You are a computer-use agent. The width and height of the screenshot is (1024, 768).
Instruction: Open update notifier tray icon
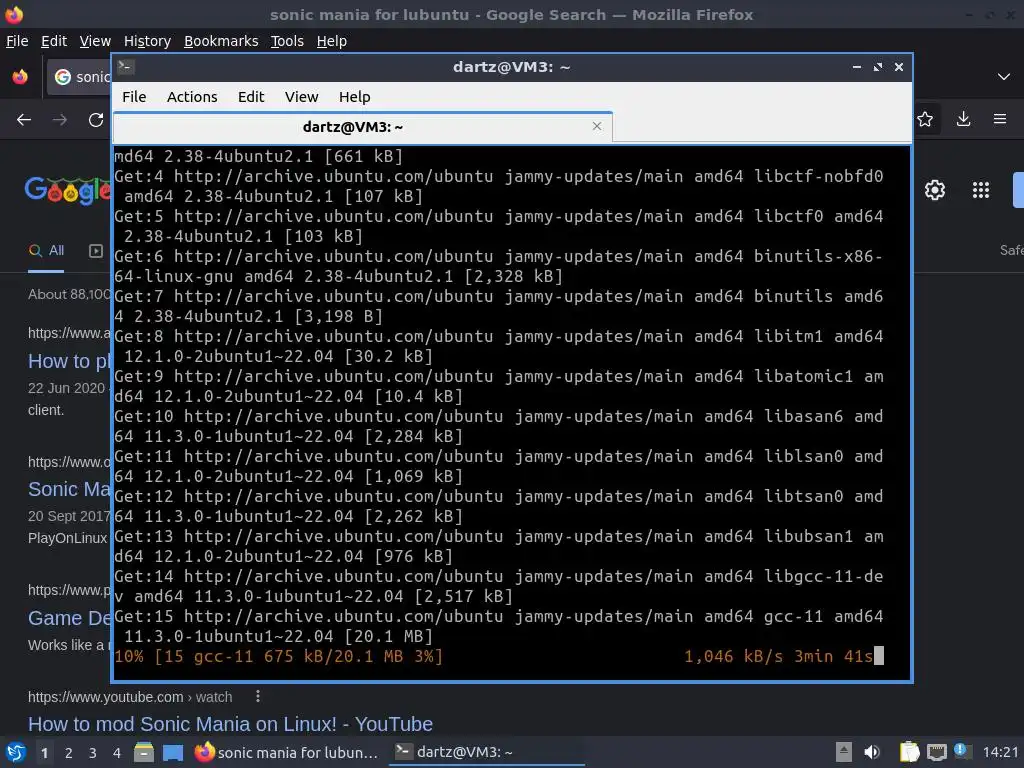(961, 750)
